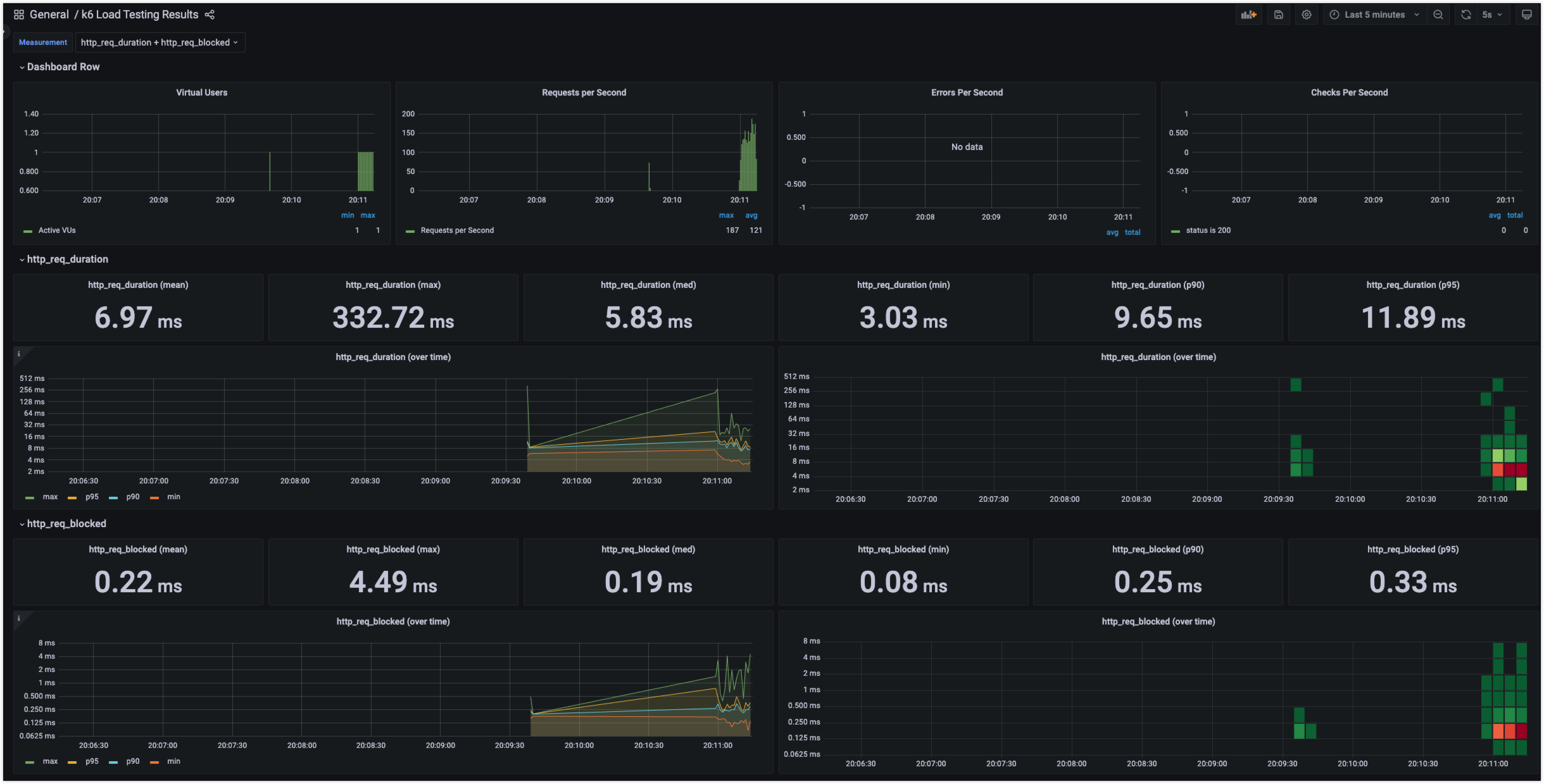Click the max color swatch in http_req_blocked legend
The image size is (1544, 784).
click(30, 762)
